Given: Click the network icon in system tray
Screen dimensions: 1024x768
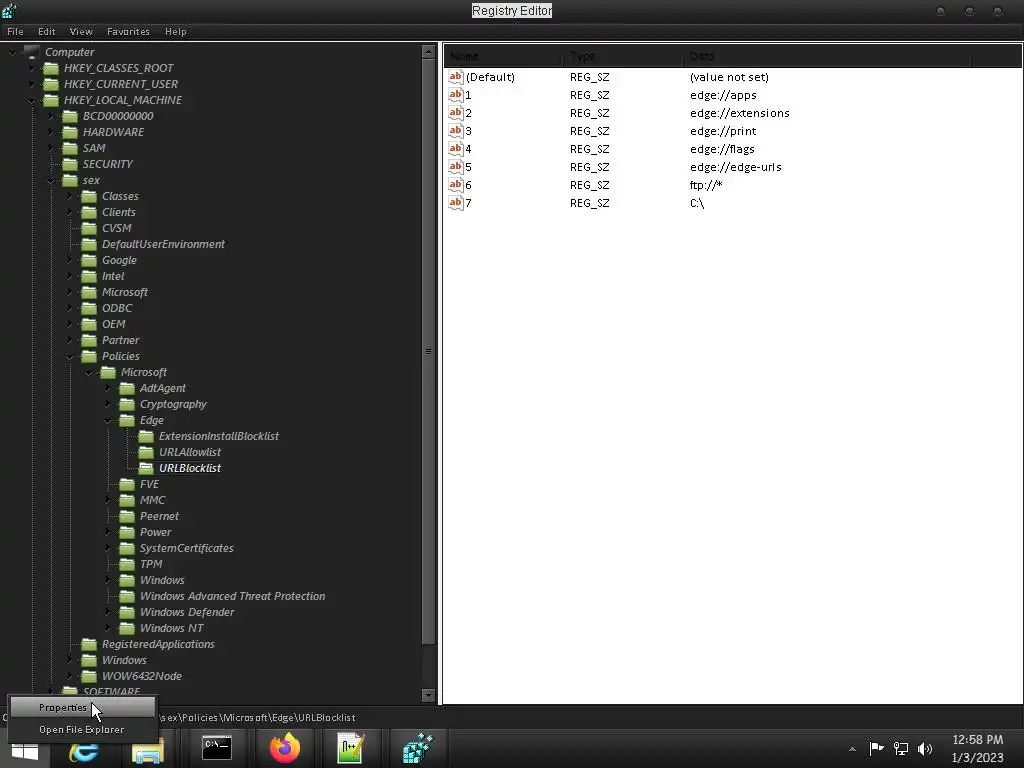Looking at the screenshot, I should tap(901, 748).
